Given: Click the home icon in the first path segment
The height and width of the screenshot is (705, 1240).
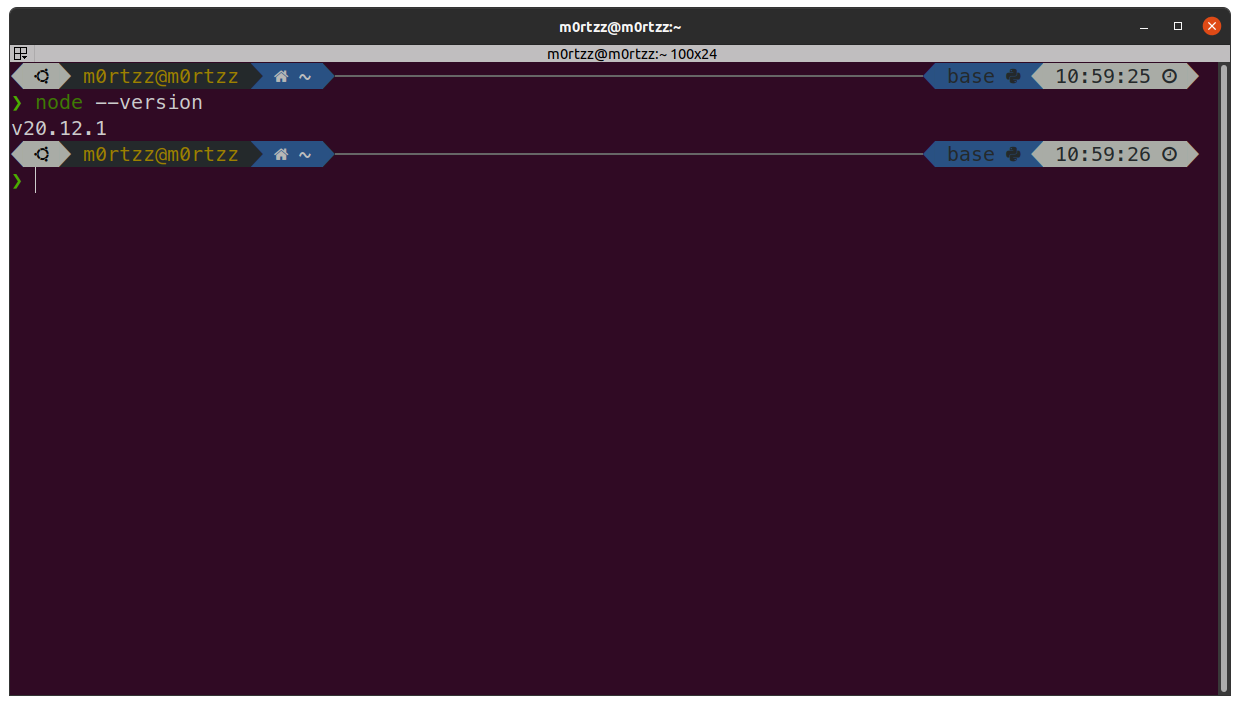Looking at the screenshot, I should pos(281,75).
